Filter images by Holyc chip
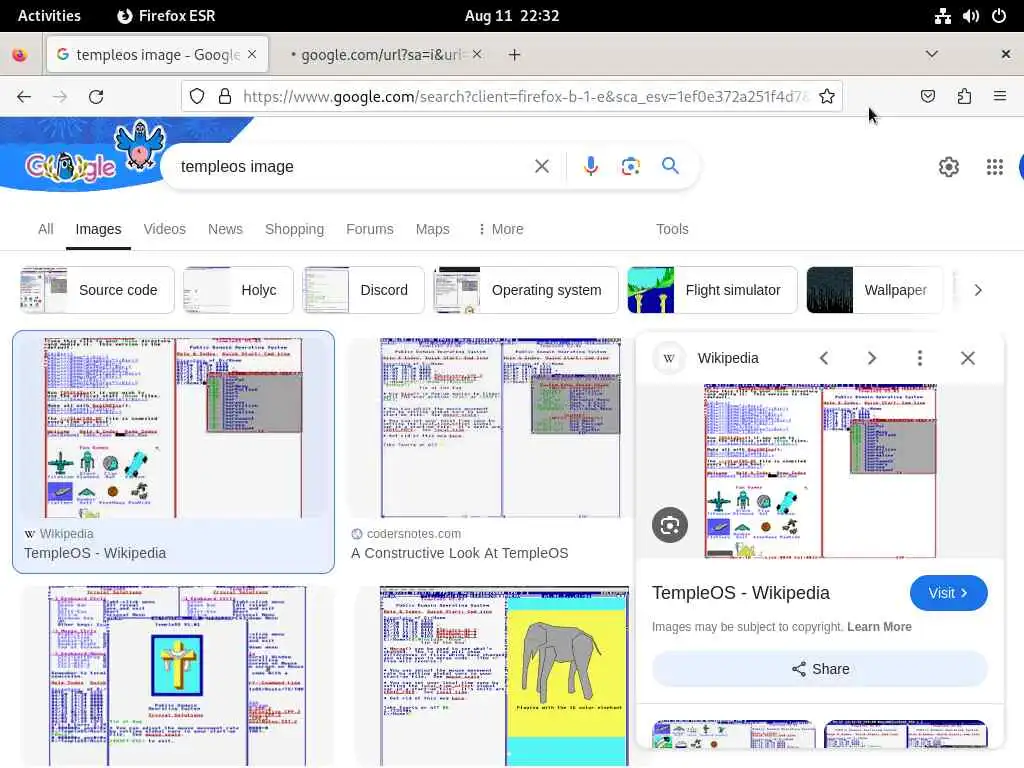The height and width of the screenshot is (768, 1024). tap(238, 290)
